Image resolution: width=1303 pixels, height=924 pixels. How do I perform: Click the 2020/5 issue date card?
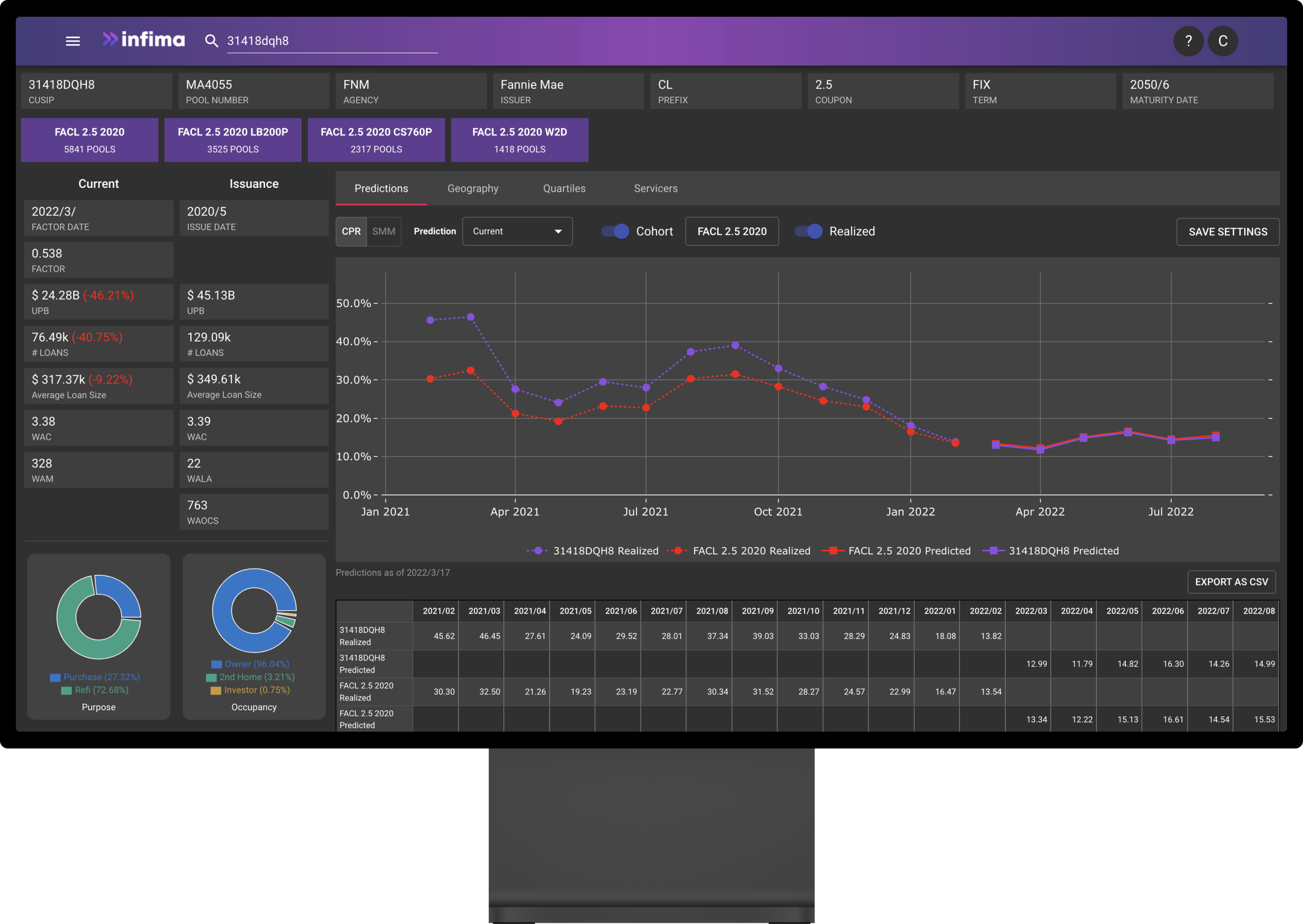point(254,218)
